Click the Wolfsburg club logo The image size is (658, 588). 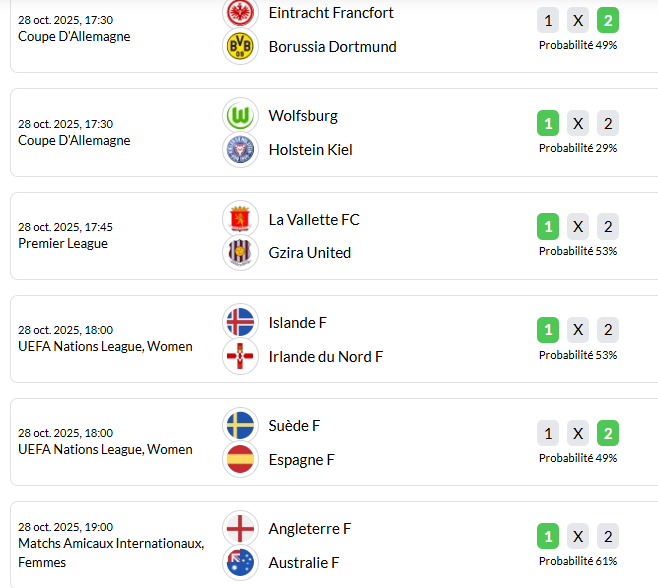pyautogui.click(x=240, y=116)
